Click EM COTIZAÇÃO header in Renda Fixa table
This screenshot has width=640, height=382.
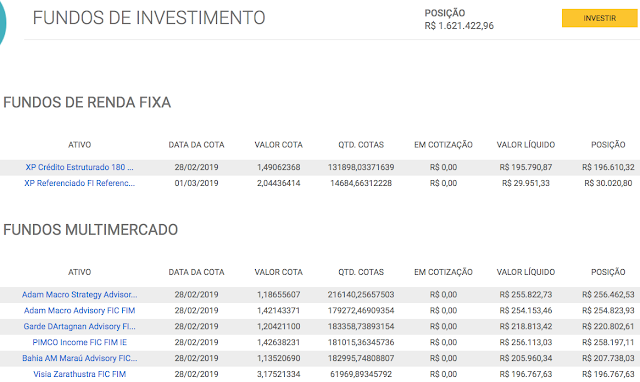pyautogui.click(x=443, y=145)
